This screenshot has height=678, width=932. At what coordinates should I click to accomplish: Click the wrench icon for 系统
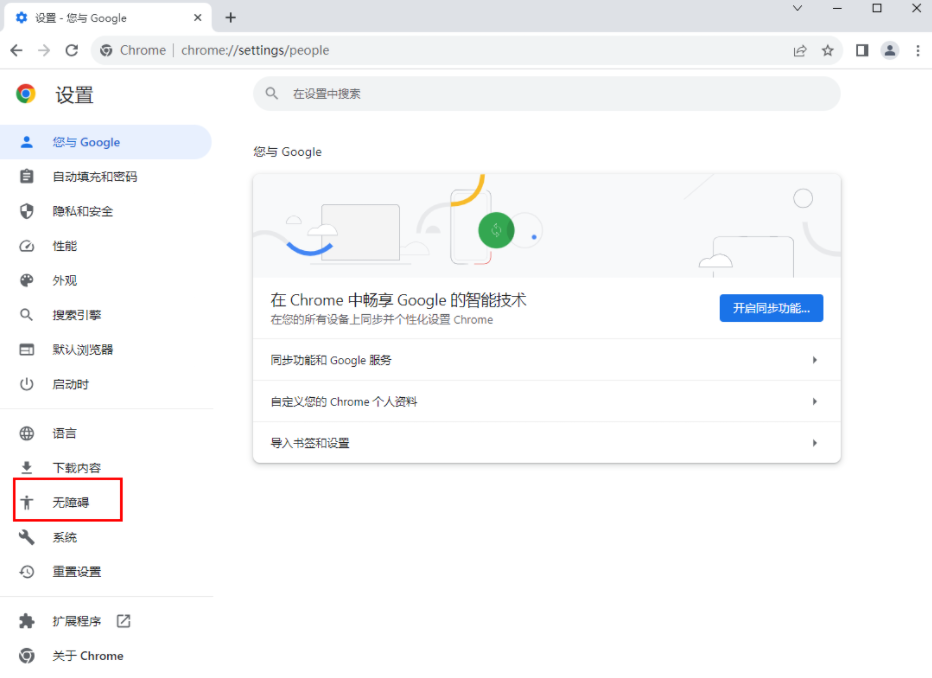tap(27, 537)
